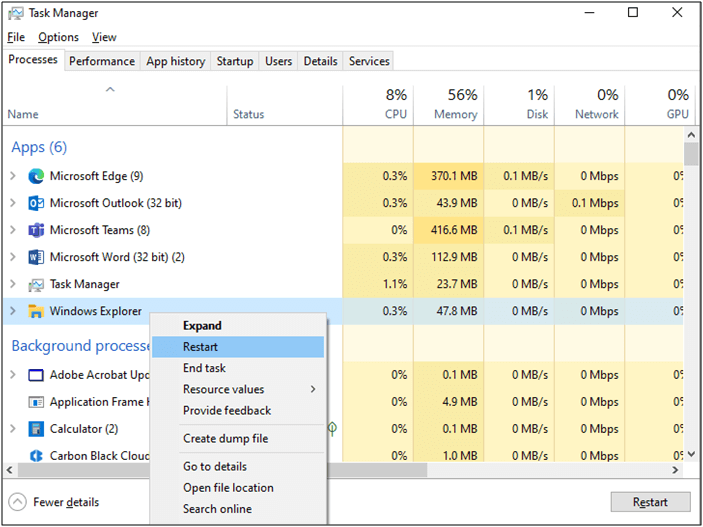Click the Microsoft Teams process icon
This screenshot has height=527, width=703.
[36, 230]
